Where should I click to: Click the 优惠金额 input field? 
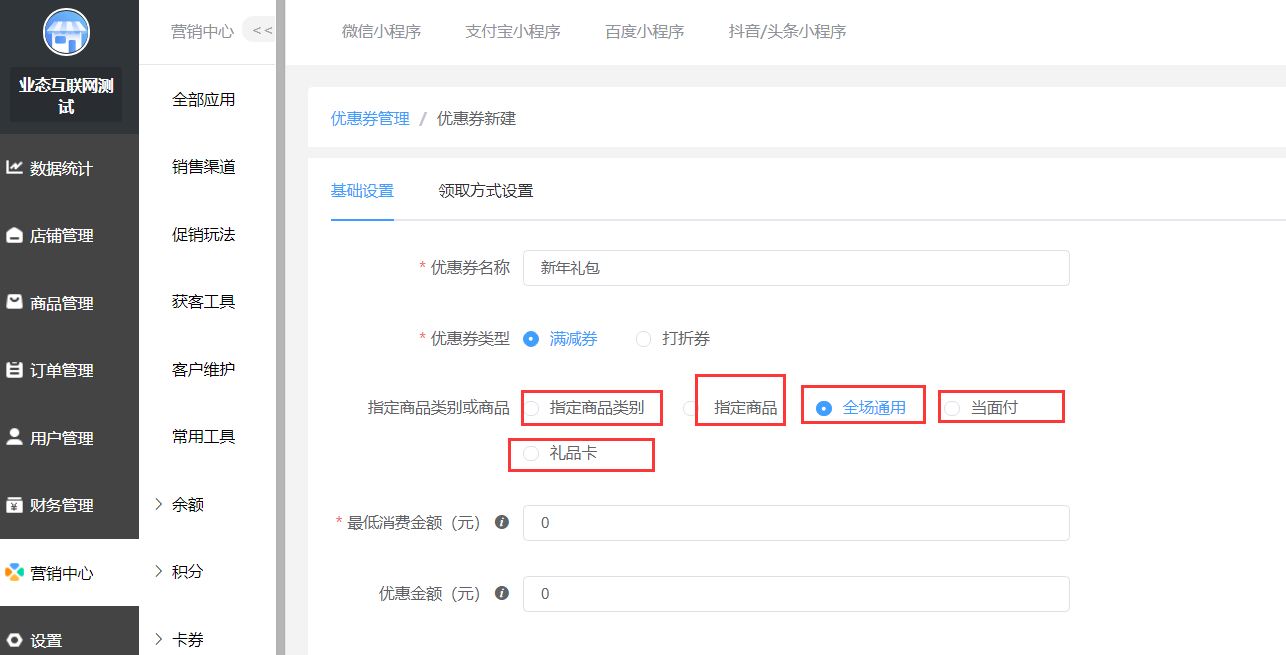[x=796, y=594]
